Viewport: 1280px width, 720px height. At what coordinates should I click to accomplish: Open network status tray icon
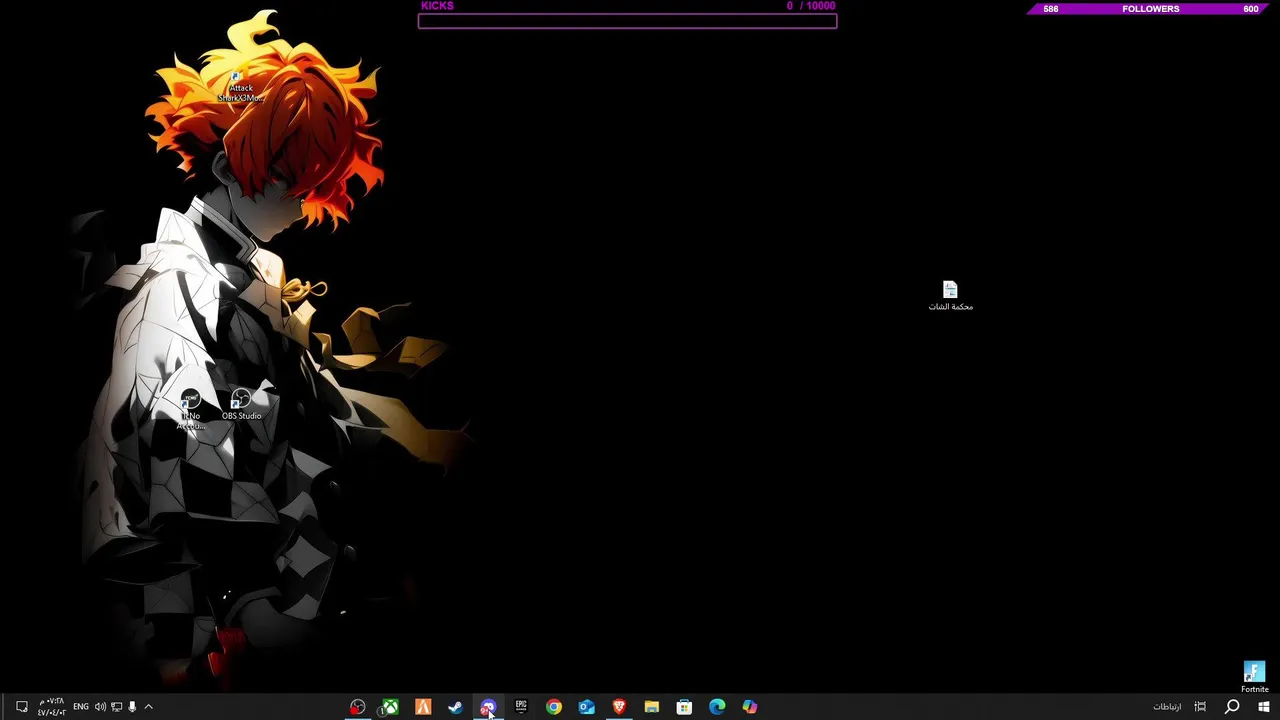116,707
